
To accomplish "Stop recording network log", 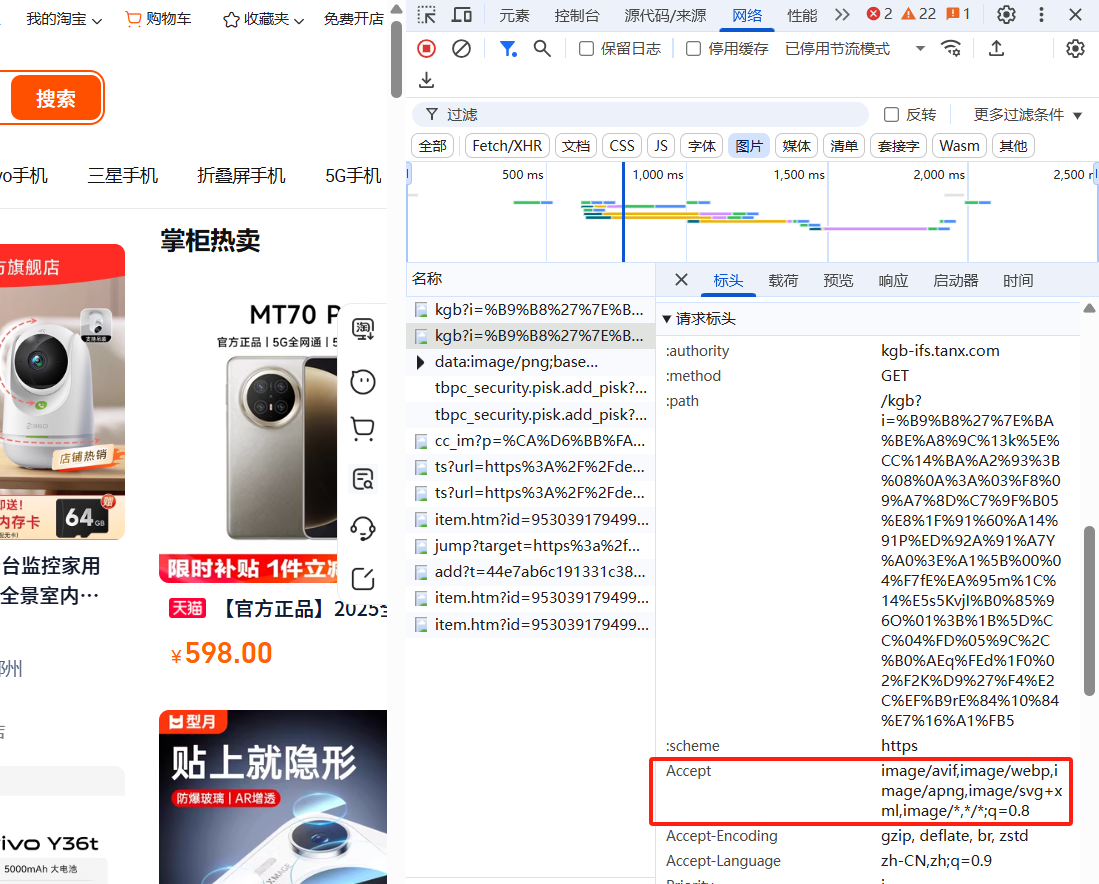I will tap(426, 48).
